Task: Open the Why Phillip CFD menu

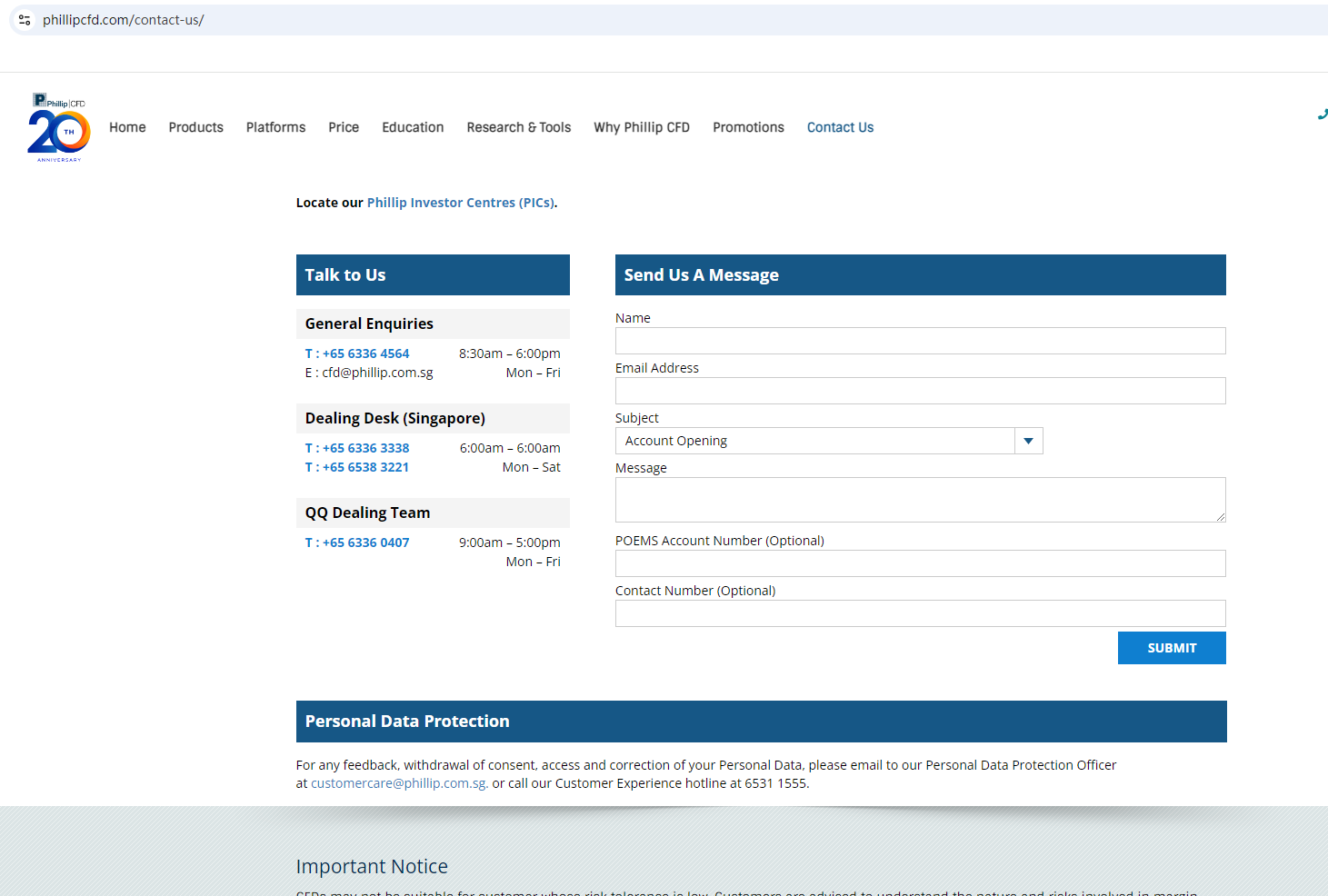Action: click(642, 127)
